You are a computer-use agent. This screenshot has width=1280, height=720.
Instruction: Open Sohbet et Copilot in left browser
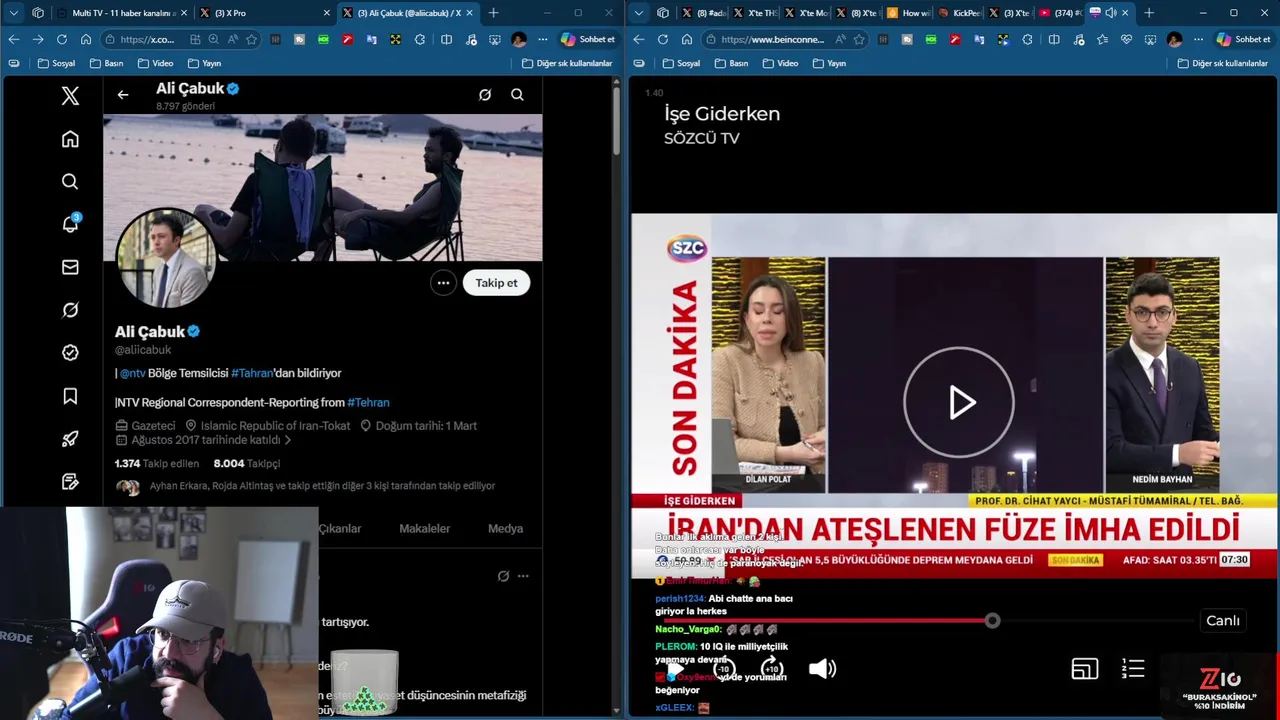[x=589, y=39]
